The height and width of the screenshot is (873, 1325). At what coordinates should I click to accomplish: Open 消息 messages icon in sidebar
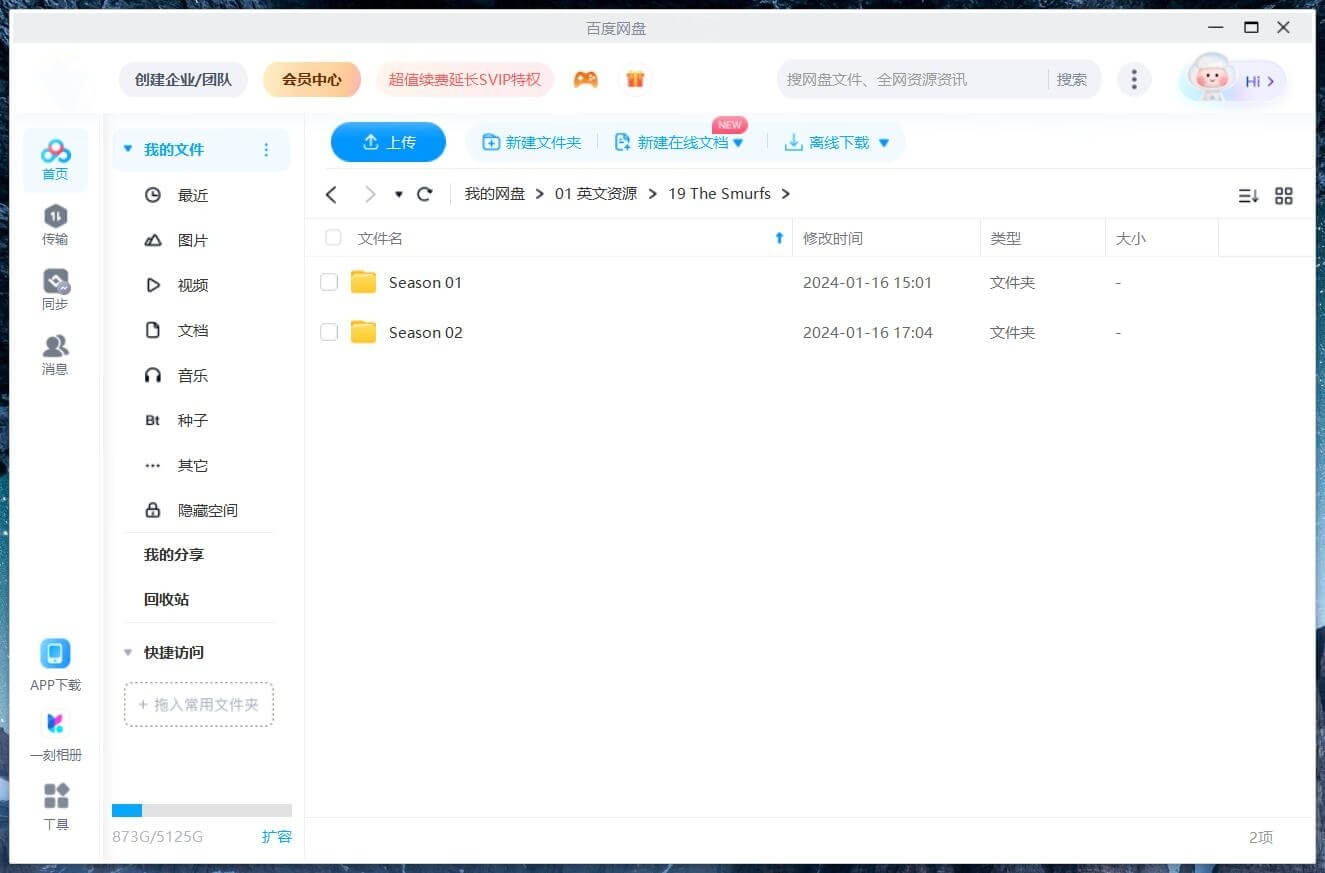tap(55, 347)
